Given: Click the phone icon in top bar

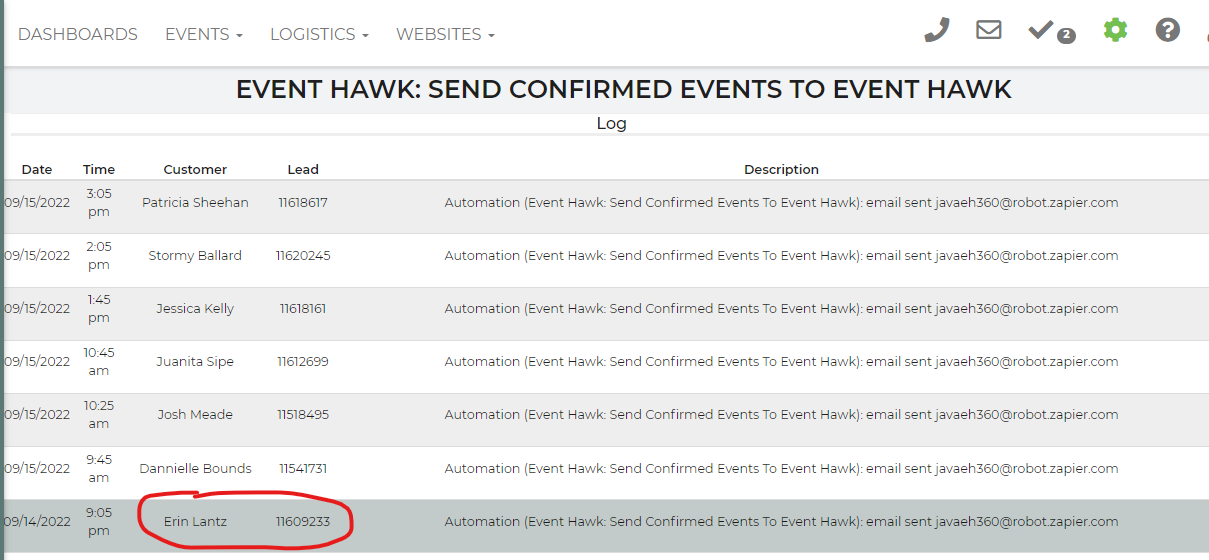Looking at the screenshot, I should [x=936, y=30].
